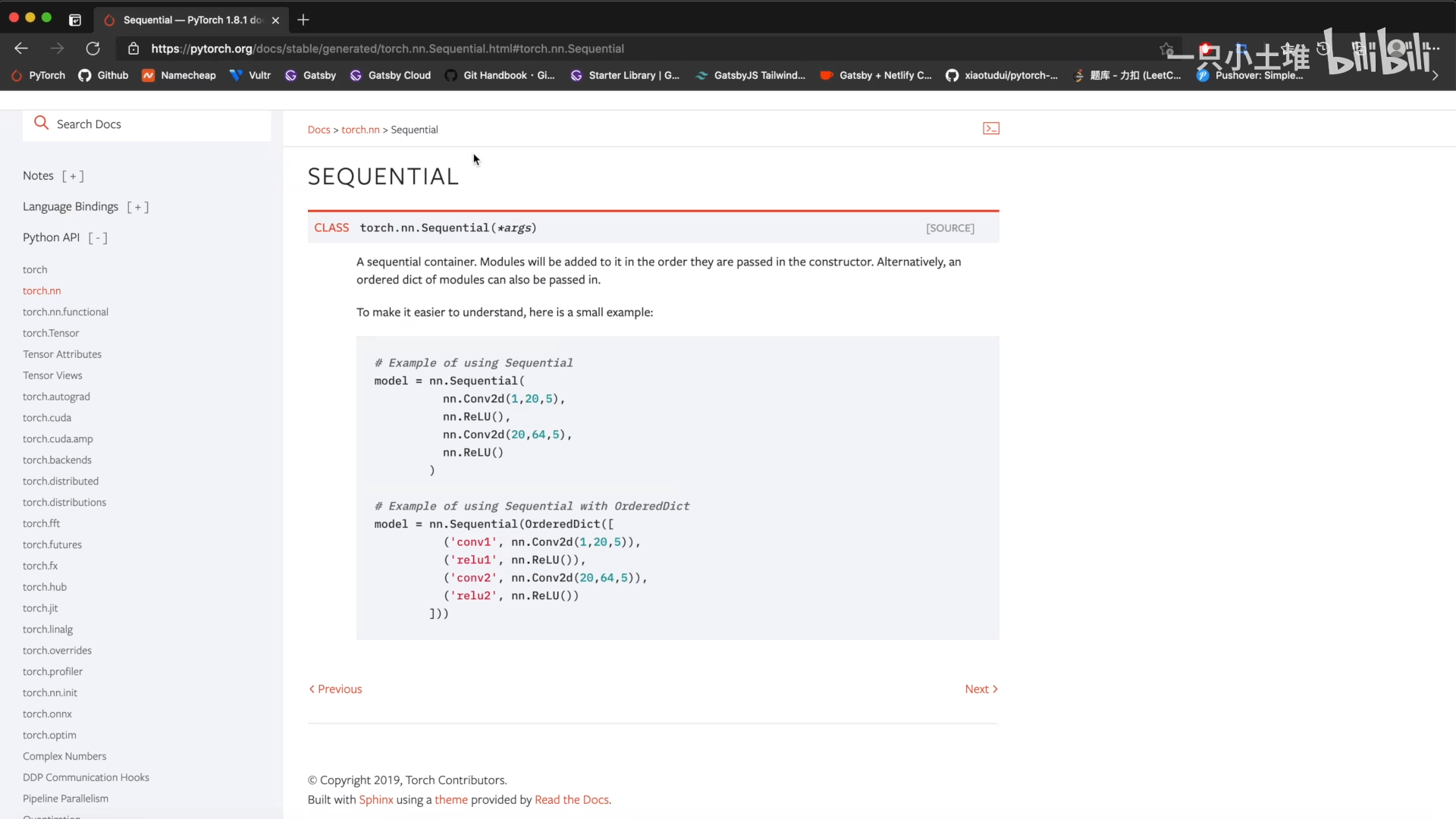Open the [SOURCE] link

[x=949, y=228]
